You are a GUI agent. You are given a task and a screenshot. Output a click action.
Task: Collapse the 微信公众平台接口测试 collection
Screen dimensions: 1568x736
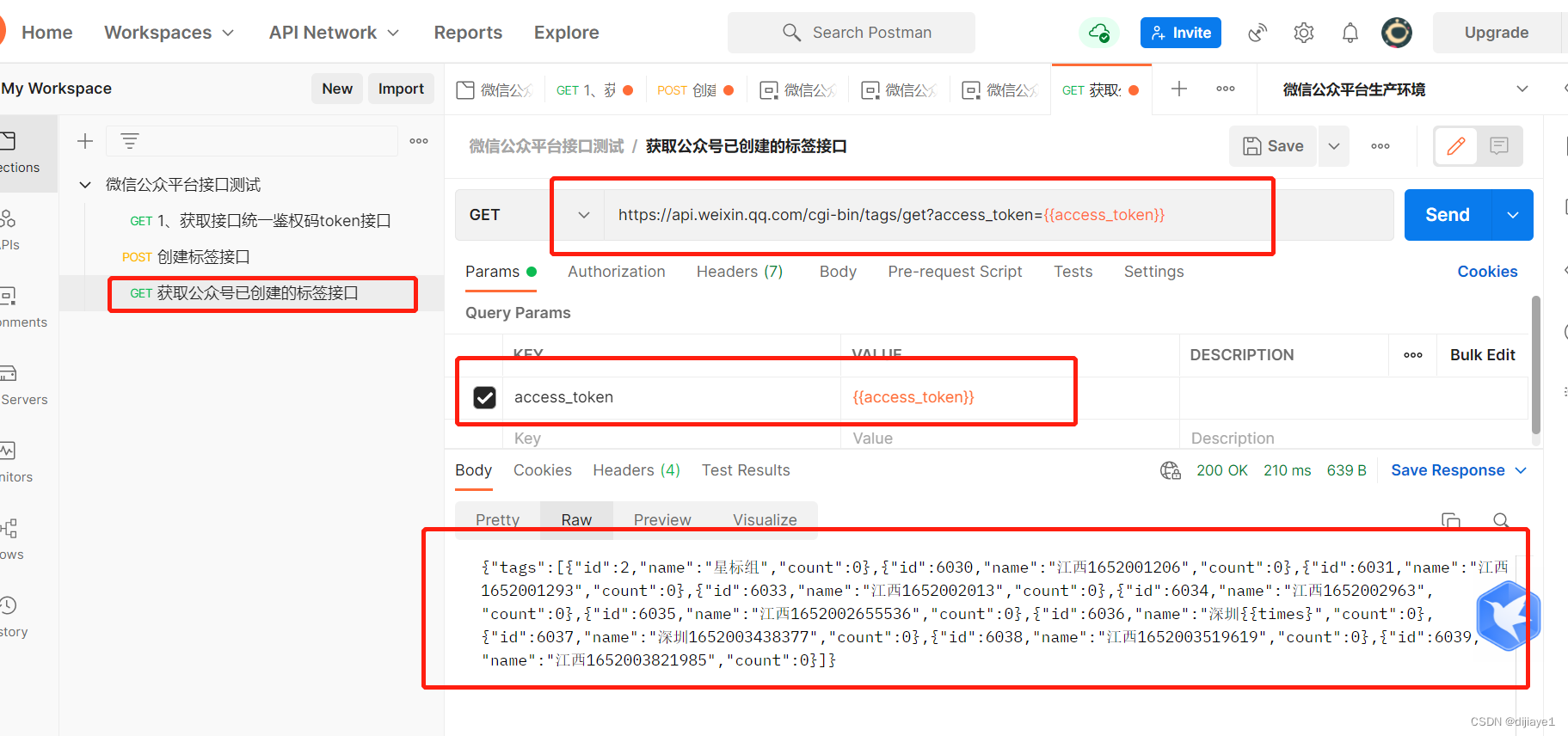click(85, 185)
